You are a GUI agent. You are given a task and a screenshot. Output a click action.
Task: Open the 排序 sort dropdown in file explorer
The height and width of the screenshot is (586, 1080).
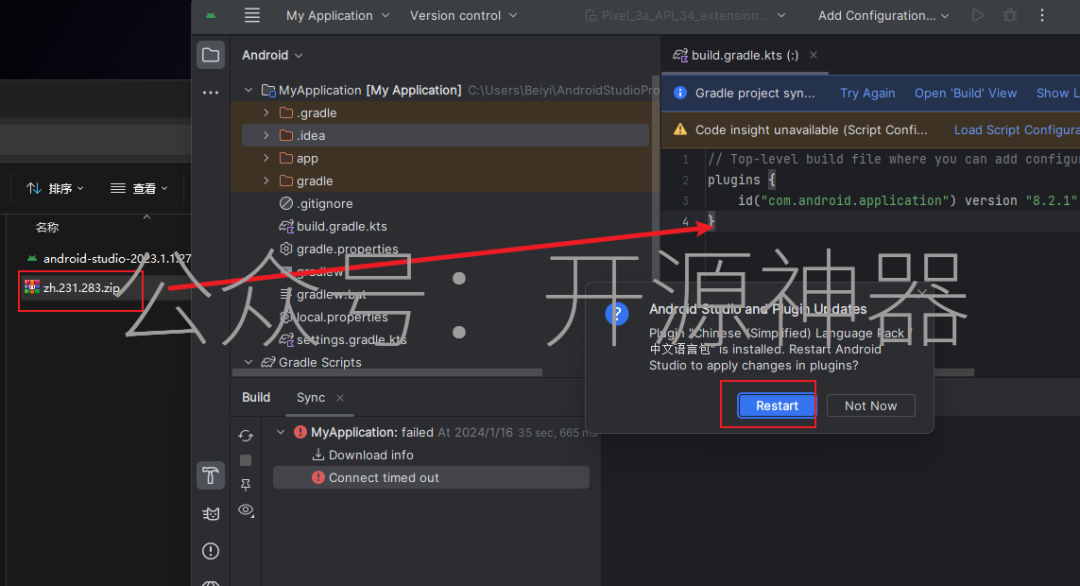55,188
